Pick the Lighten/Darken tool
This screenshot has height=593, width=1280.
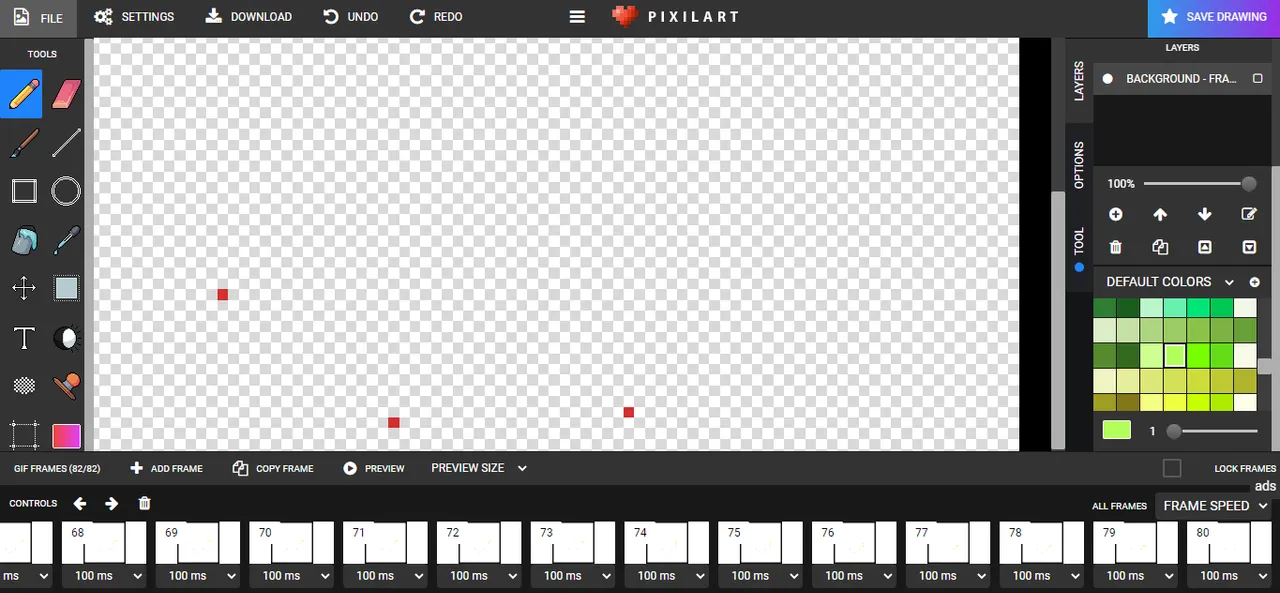(66, 338)
